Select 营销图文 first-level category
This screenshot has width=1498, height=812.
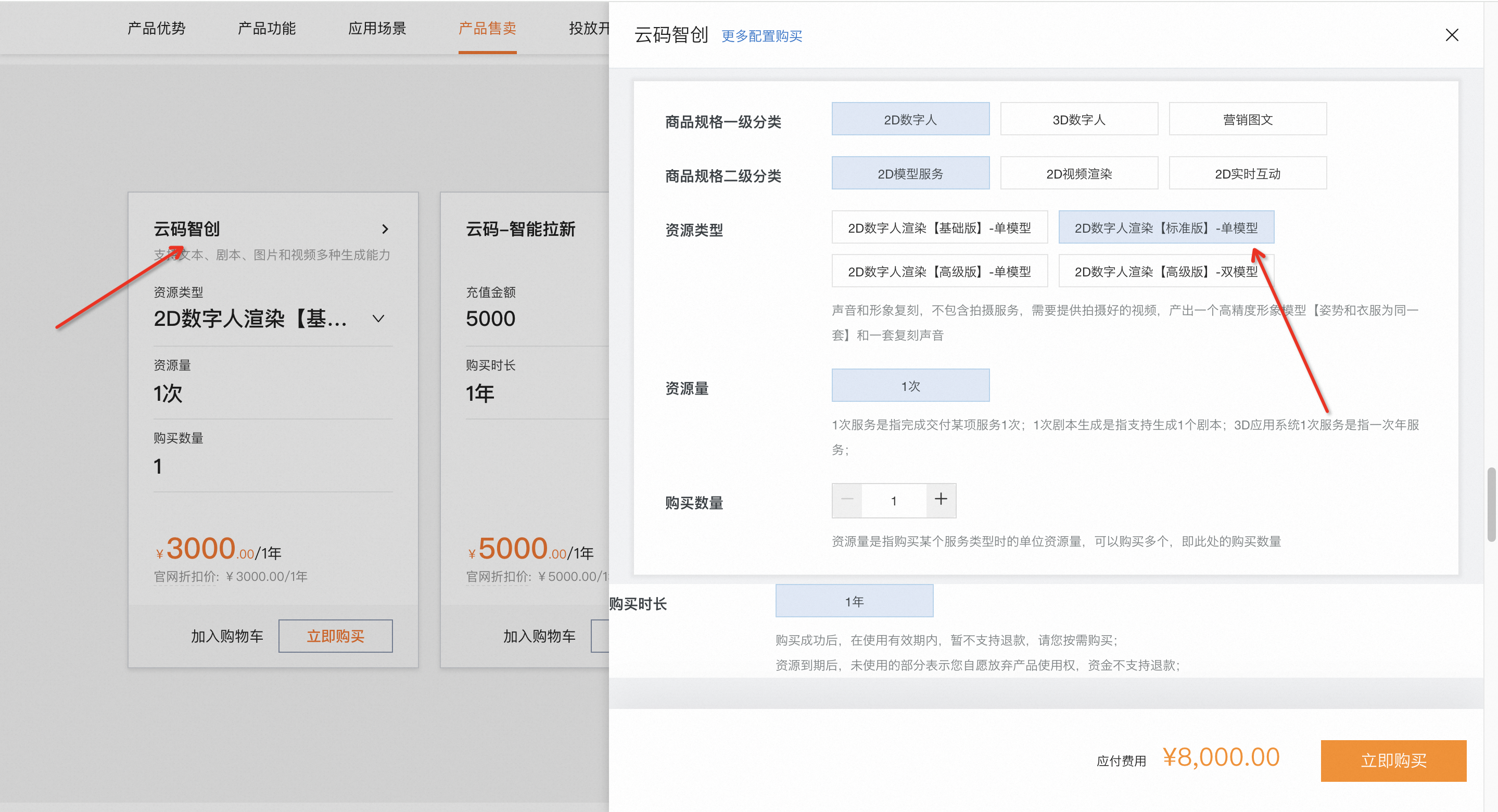(1247, 119)
